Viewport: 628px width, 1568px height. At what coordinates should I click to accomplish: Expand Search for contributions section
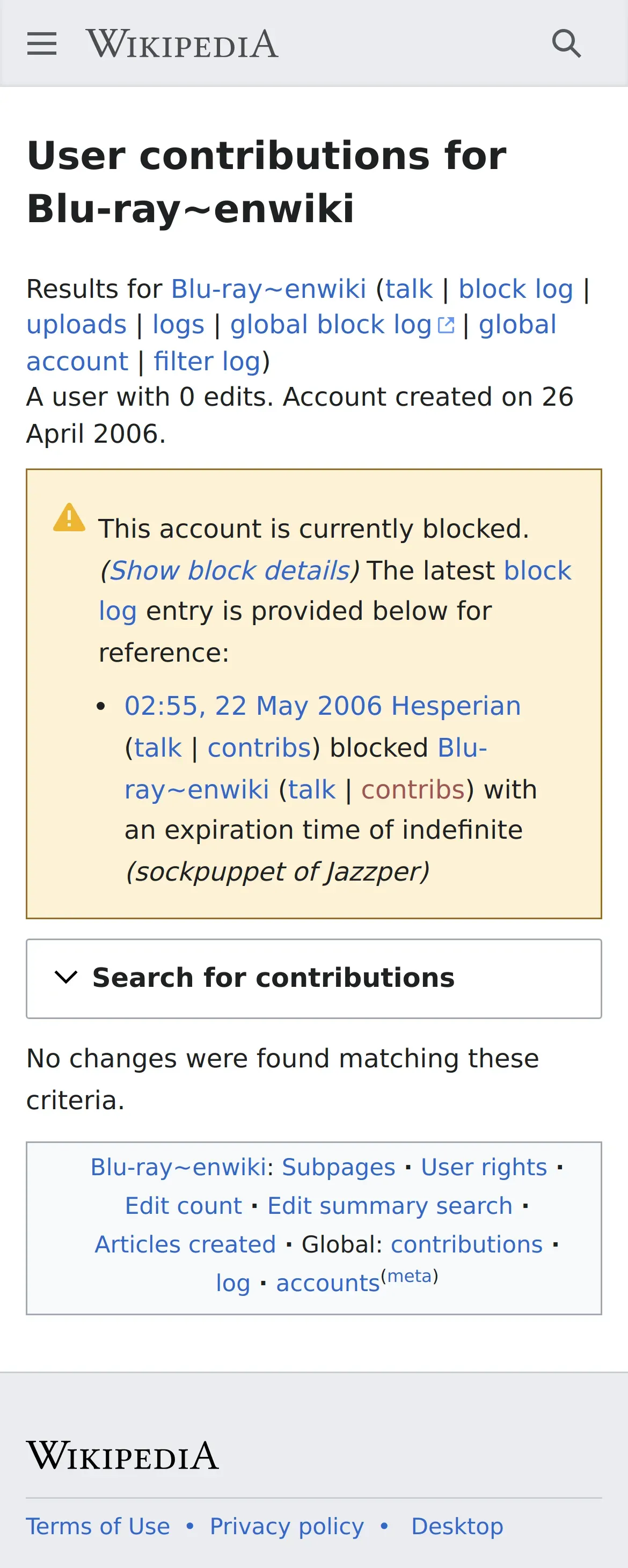(313, 978)
